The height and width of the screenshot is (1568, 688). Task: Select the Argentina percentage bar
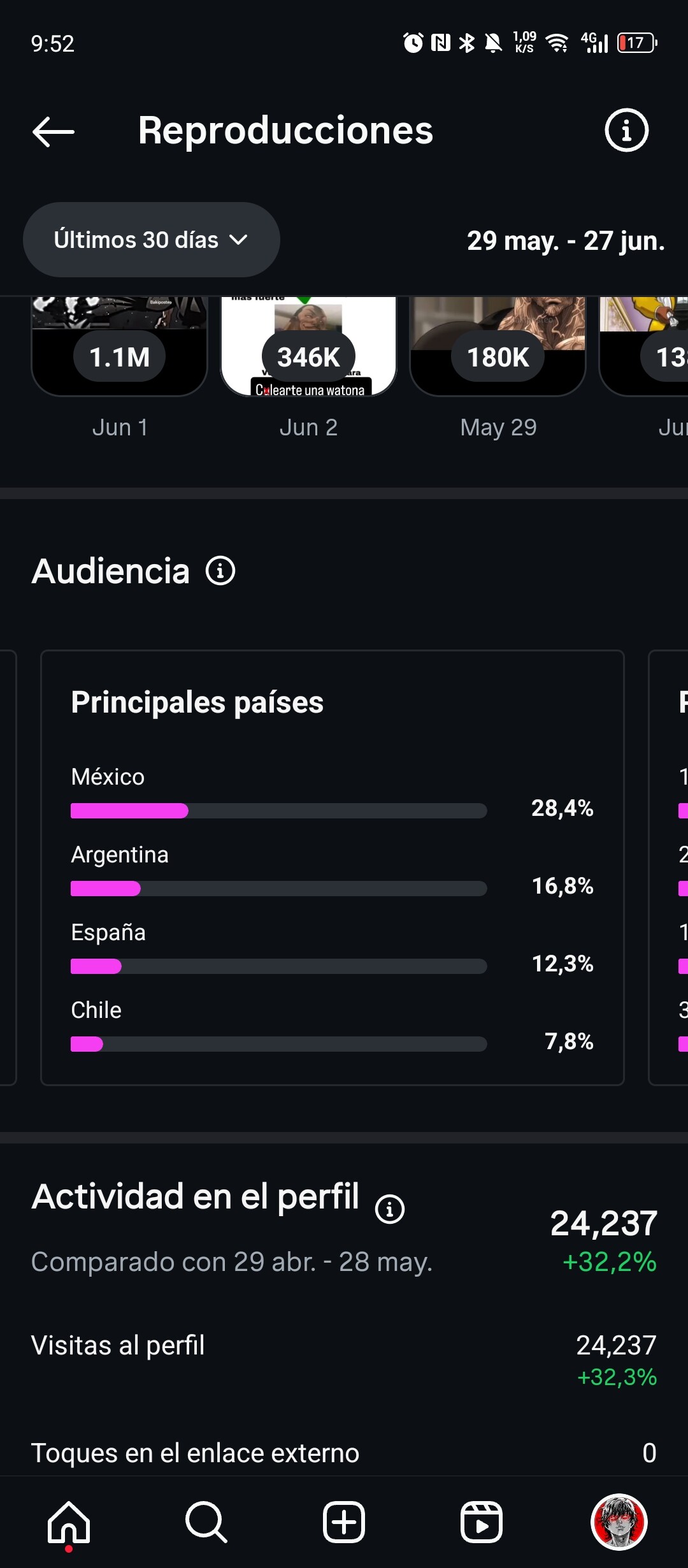(x=278, y=889)
